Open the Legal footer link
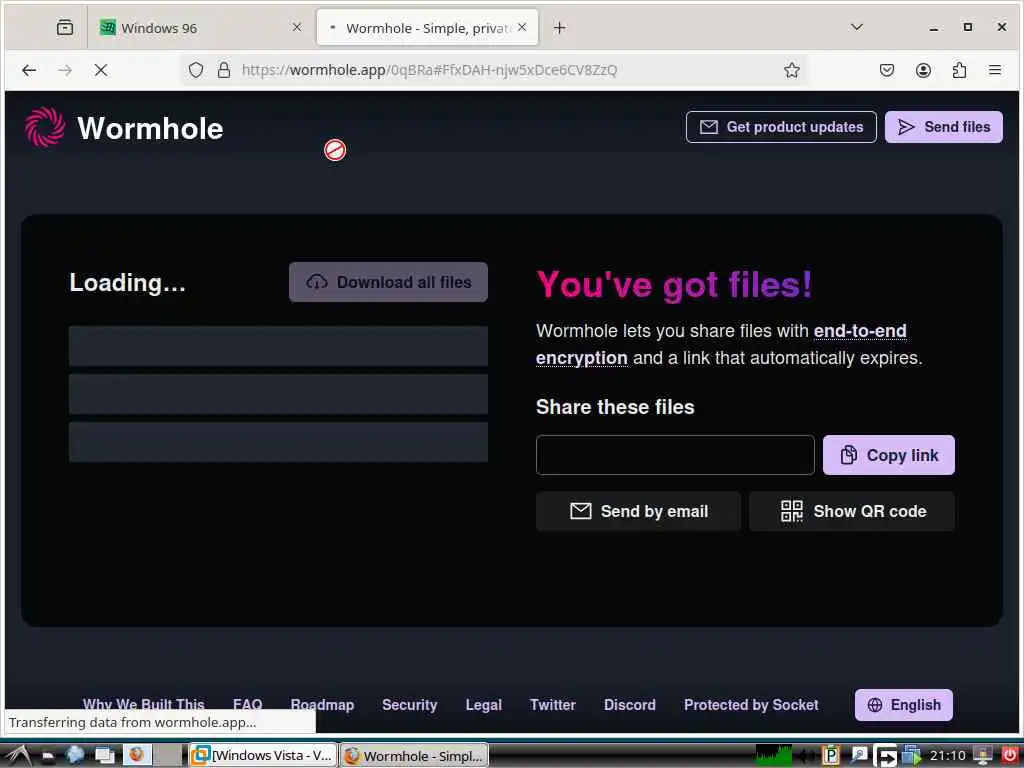The height and width of the screenshot is (768, 1024). [x=484, y=705]
